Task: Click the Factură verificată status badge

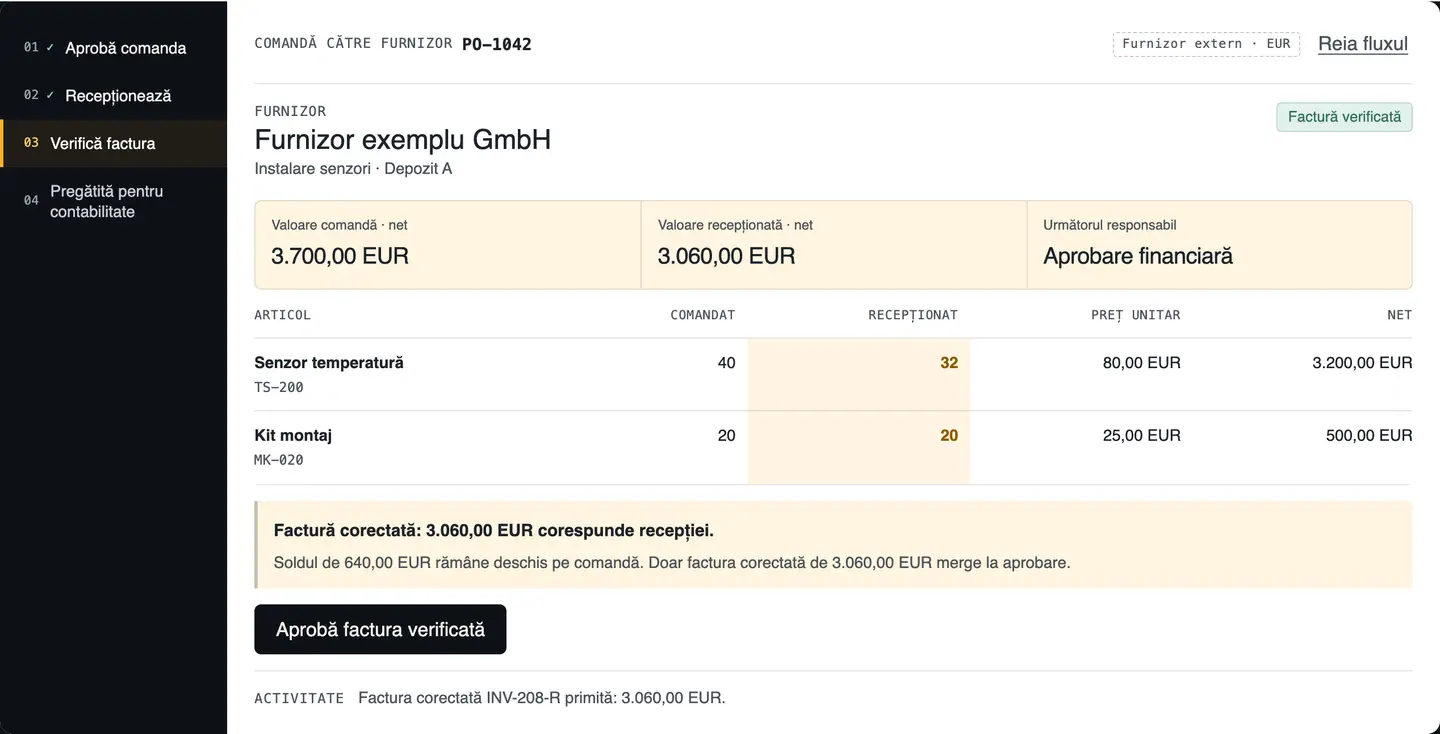Action: pyautogui.click(x=1344, y=117)
